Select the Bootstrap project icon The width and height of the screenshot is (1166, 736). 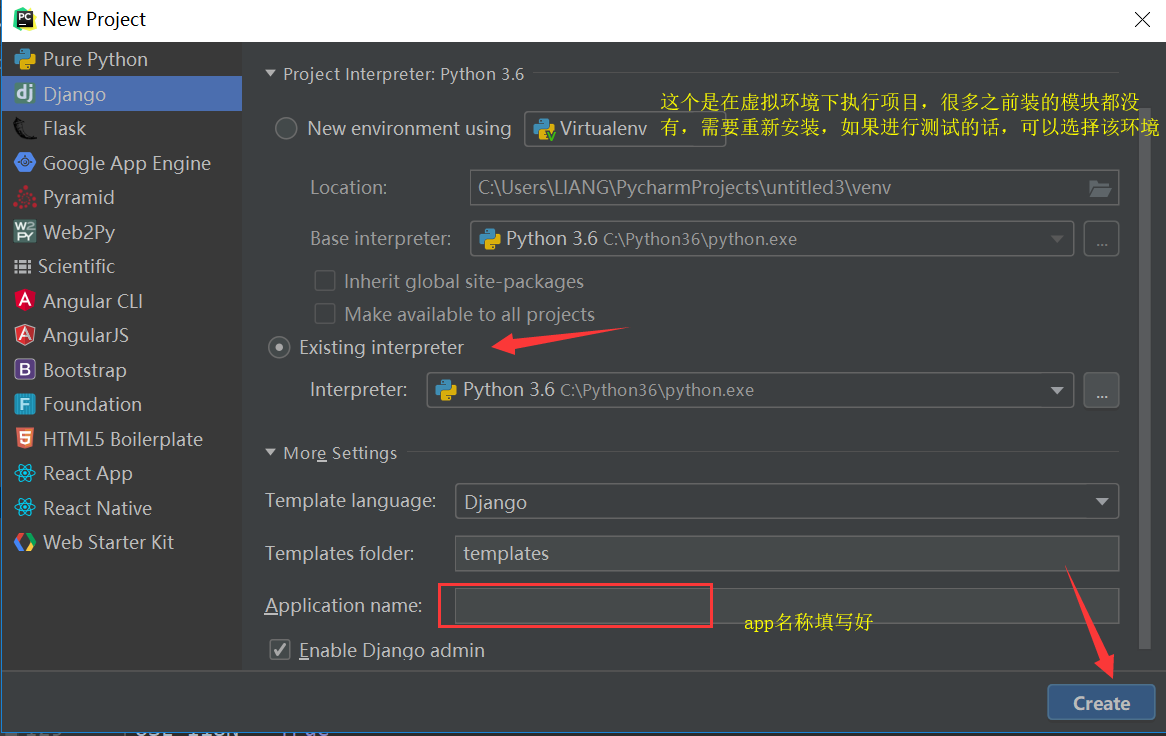(x=25, y=370)
